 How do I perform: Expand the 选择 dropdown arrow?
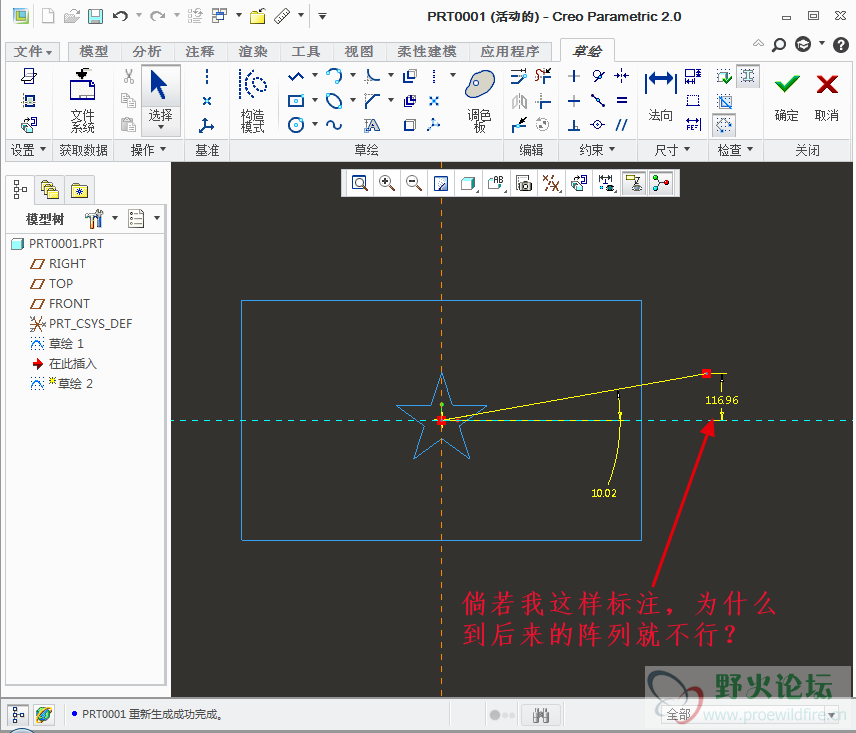[161, 129]
